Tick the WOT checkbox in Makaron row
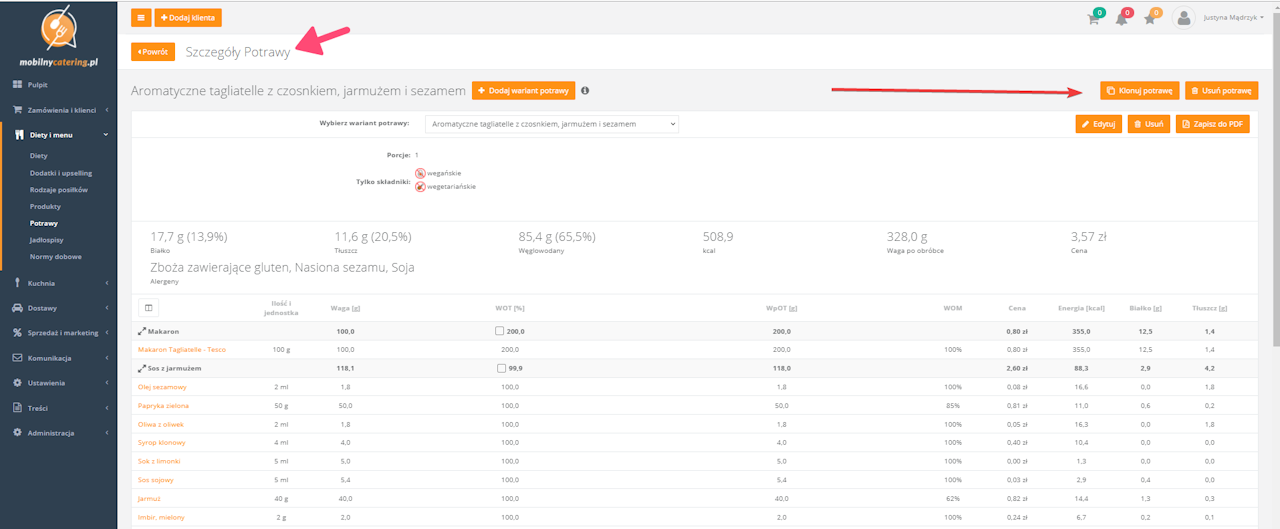The width and height of the screenshot is (1280, 529). click(500, 331)
